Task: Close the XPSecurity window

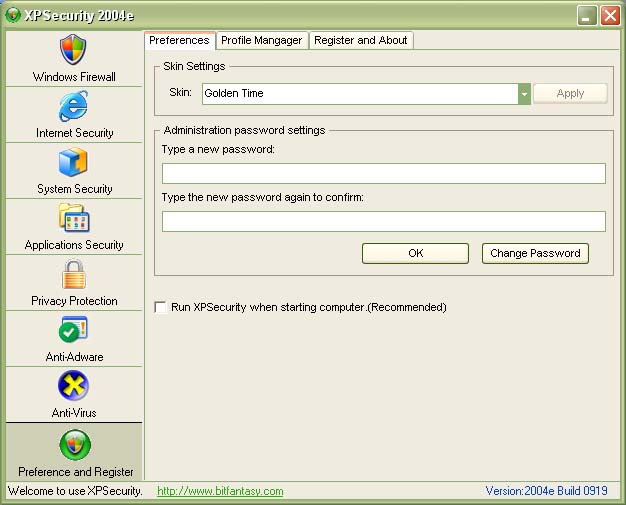Action: [610, 16]
